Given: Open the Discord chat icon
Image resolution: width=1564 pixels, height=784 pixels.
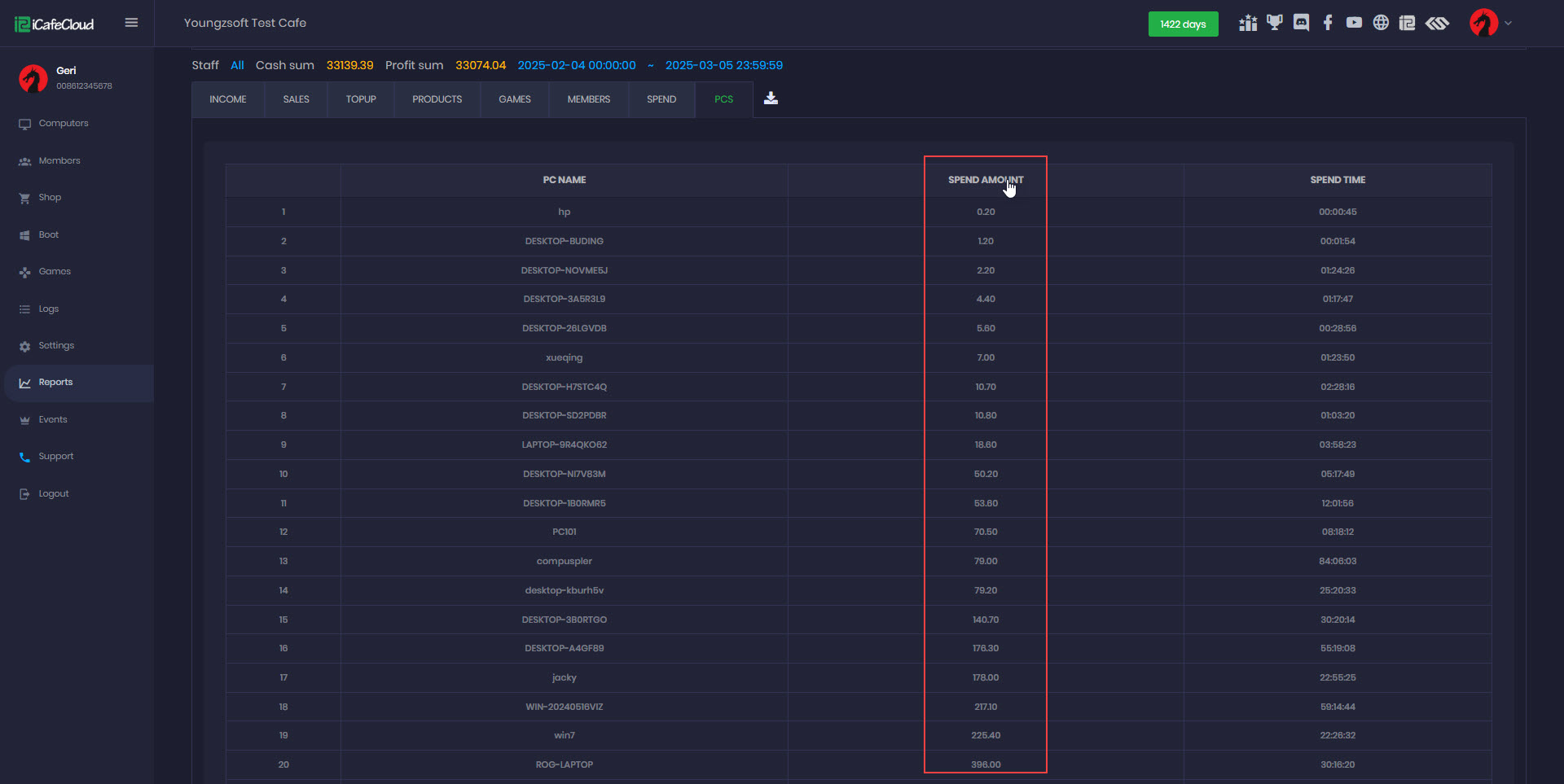Looking at the screenshot, I should tap(1301, 23).
